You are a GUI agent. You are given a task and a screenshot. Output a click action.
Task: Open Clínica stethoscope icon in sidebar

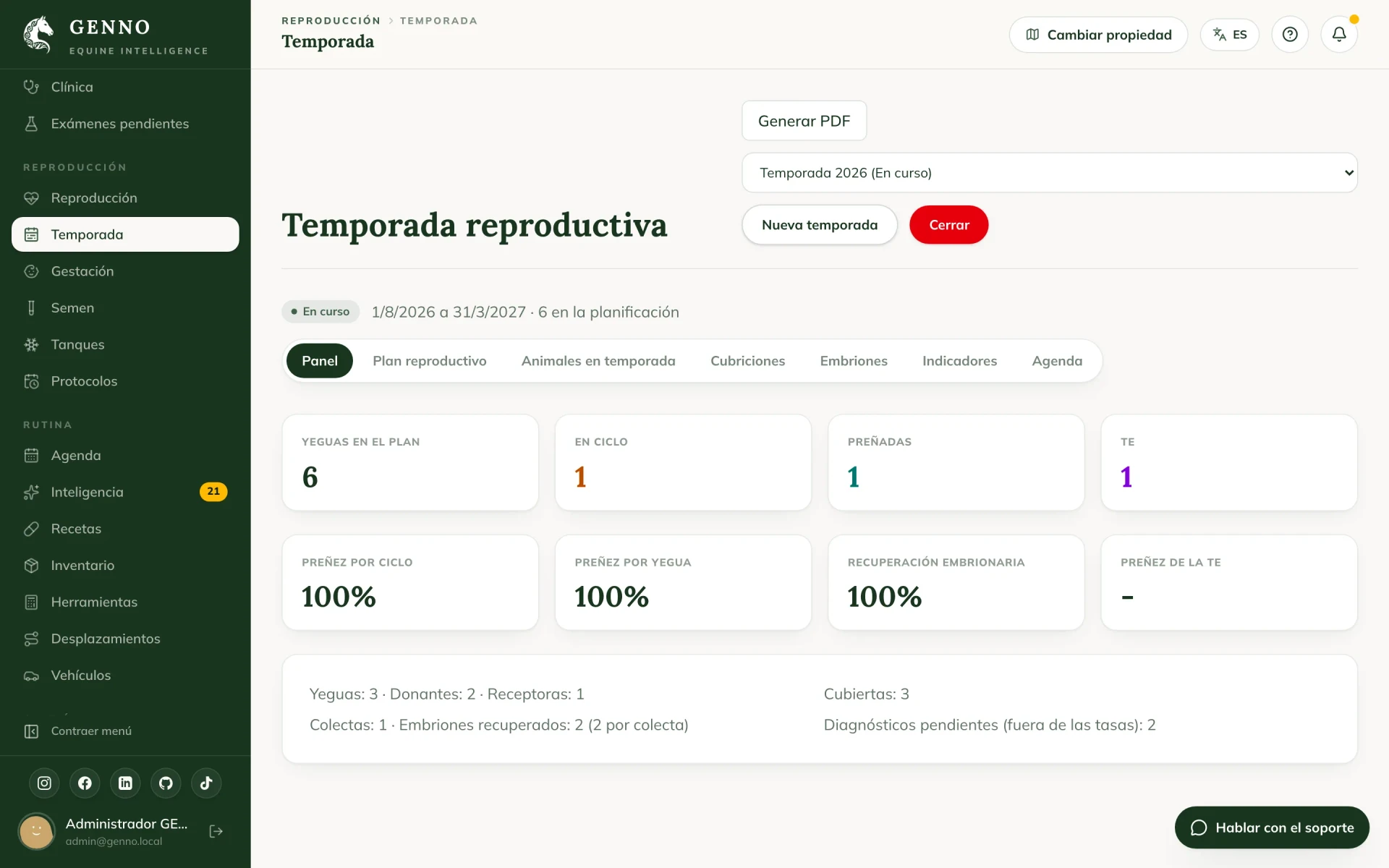tap(31, 87)
